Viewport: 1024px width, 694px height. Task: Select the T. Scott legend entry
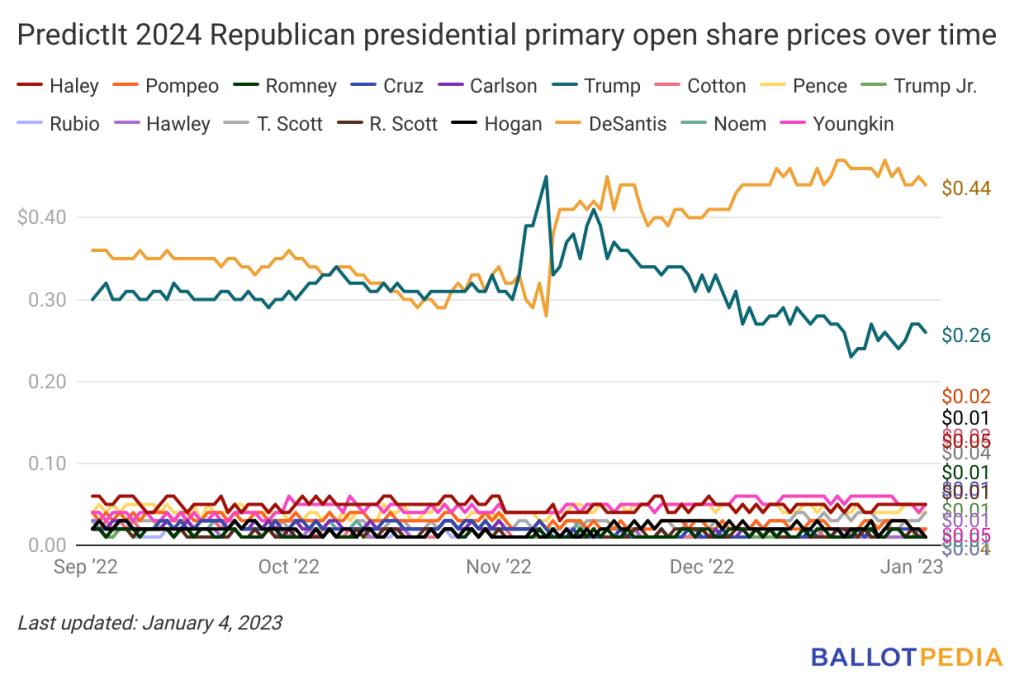point(273,123)
